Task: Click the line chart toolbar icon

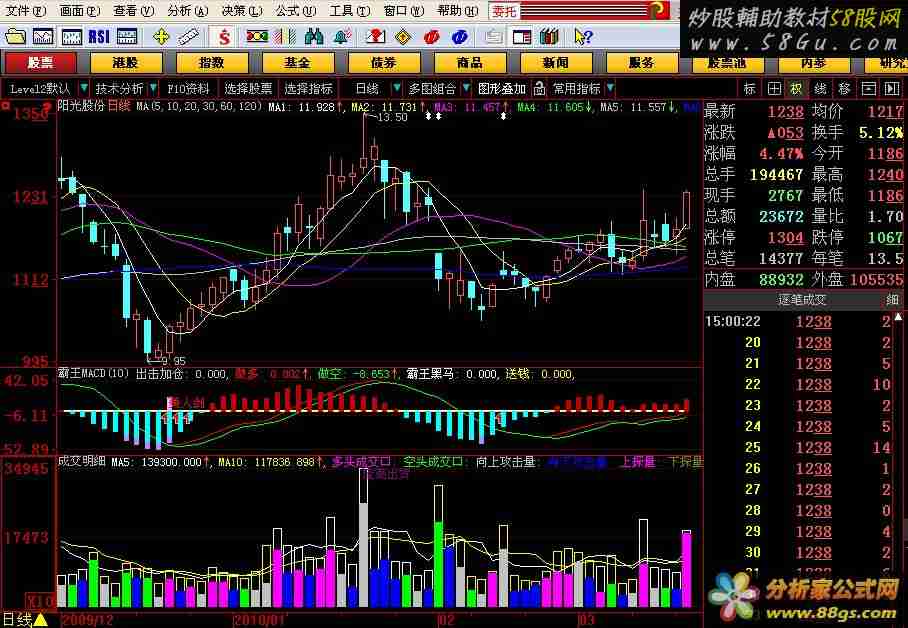Action: click(43, 37)
